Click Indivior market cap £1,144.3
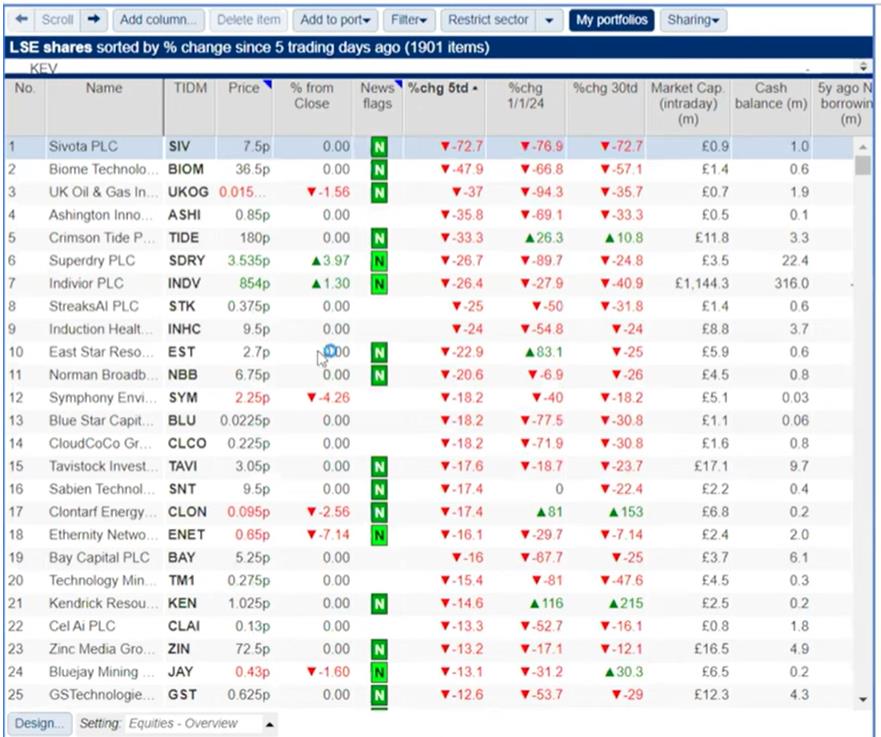 (702, 284)
